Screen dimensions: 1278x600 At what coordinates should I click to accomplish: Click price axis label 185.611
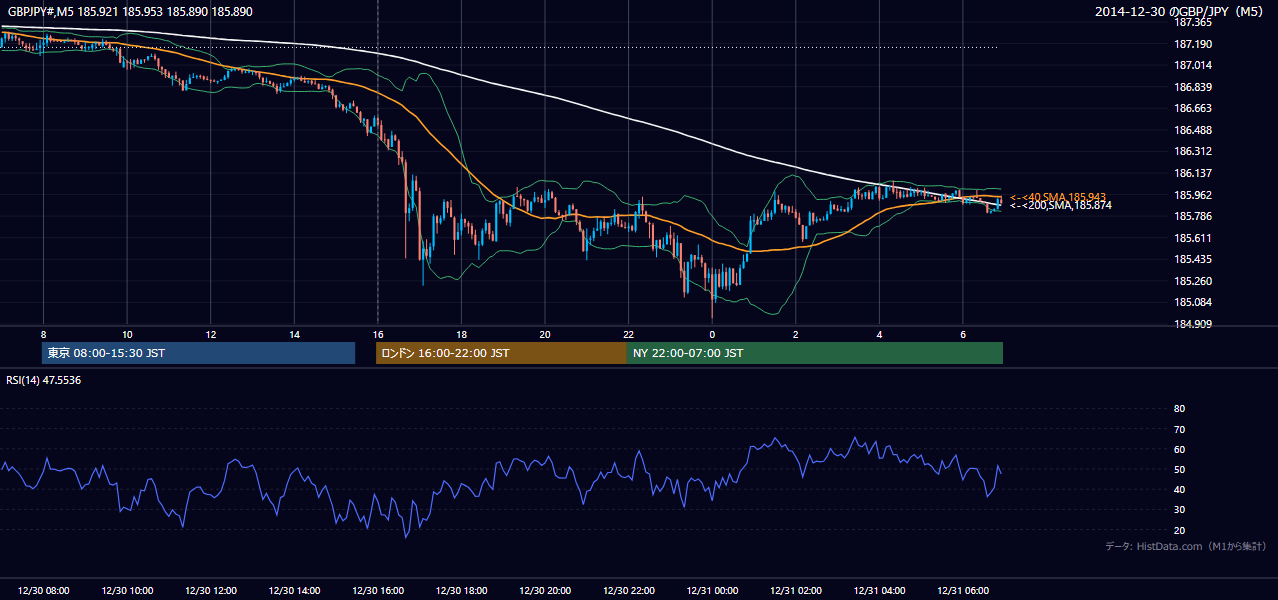pyautogui.click(x=1192, y=238)
